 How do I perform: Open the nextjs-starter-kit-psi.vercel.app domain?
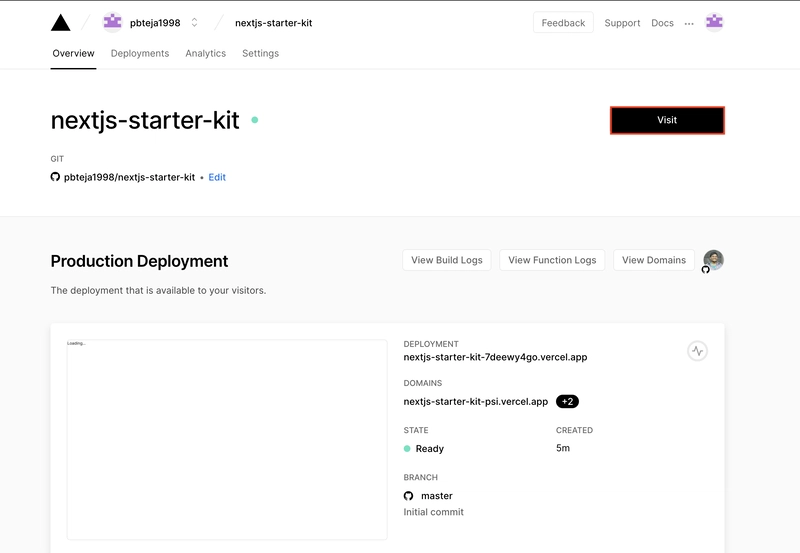(476, 401)
